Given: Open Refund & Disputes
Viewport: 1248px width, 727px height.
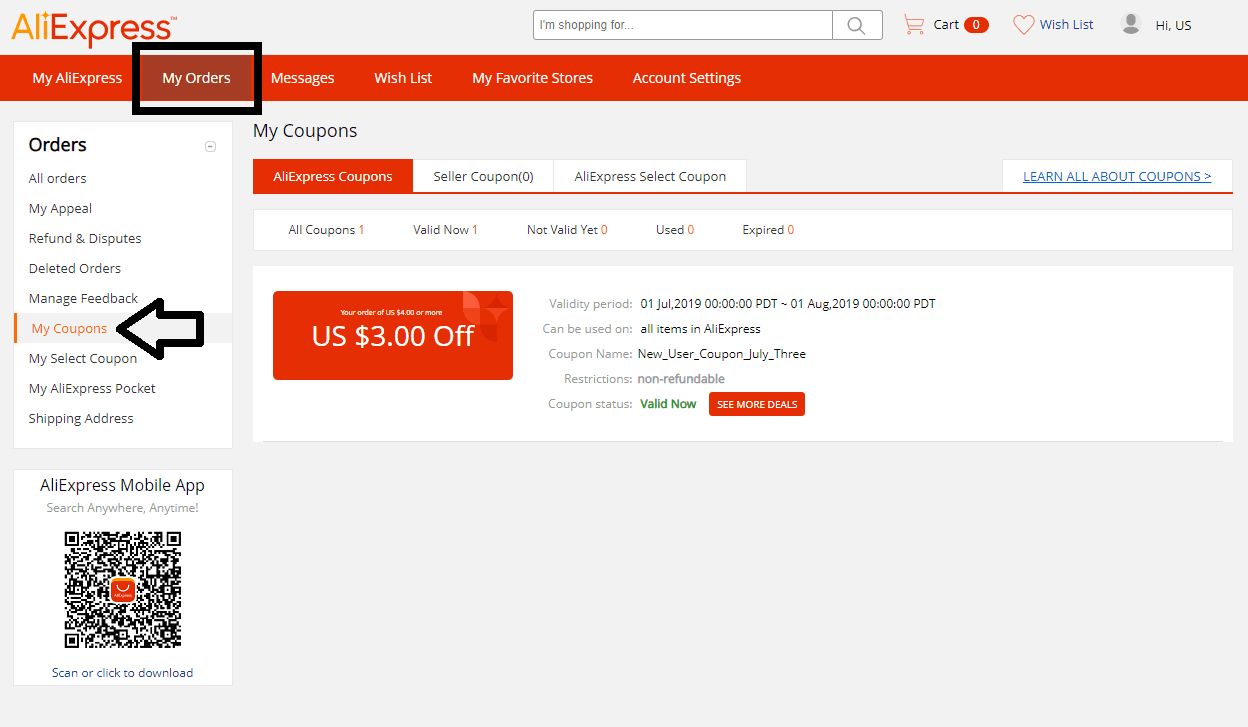Looking at the screenshot, I should click(85, 238).
